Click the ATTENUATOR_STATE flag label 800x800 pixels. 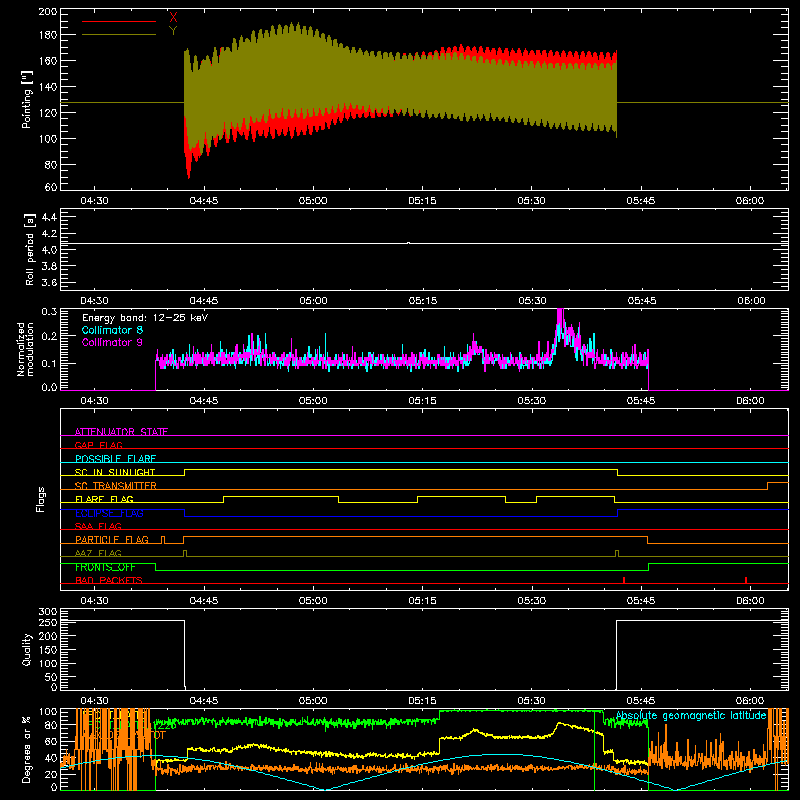(121, 432)
